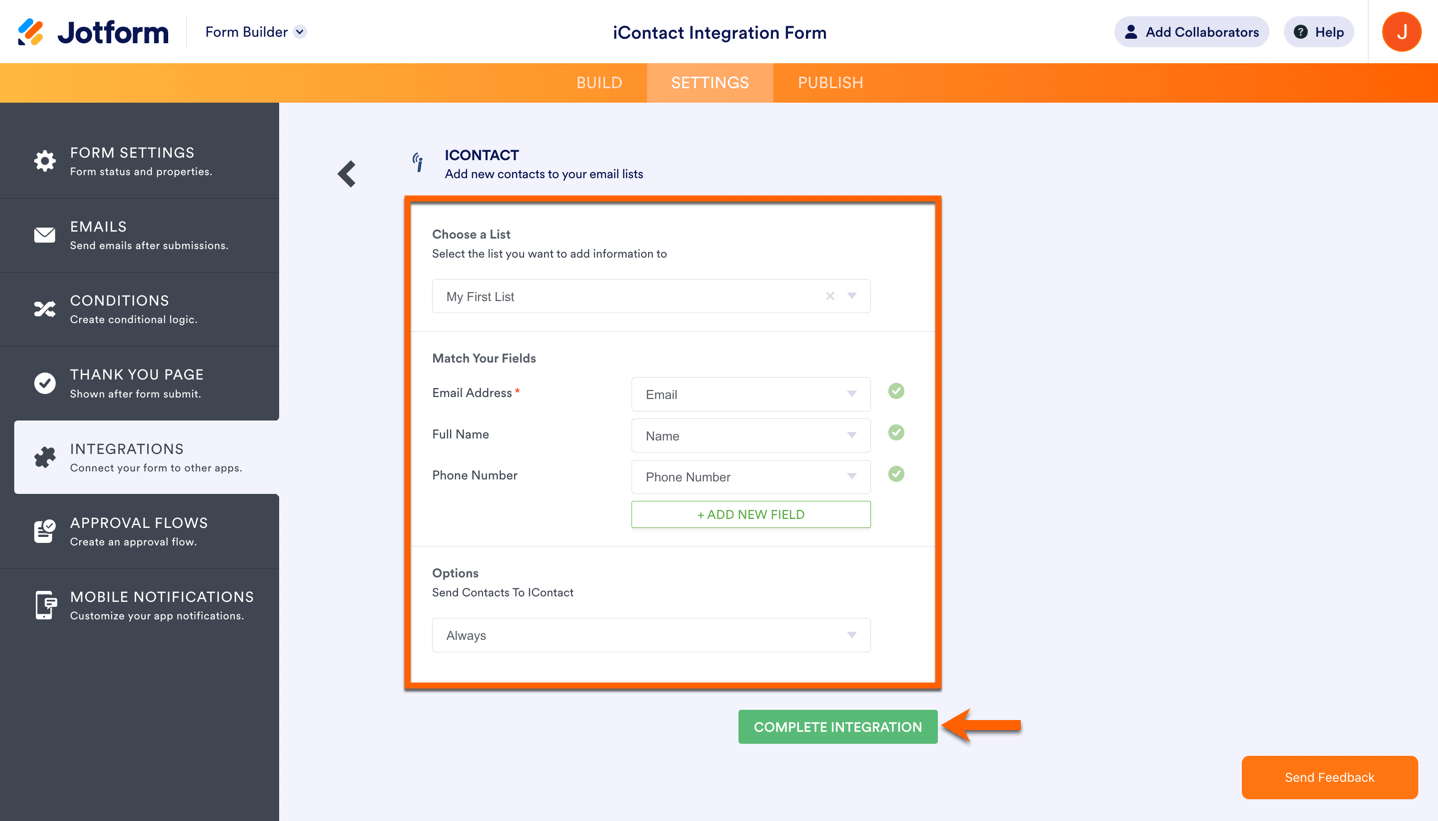Viewport: 1438px width, 821px height.
Task: Click the Add Collaborators person icon
Action: [x=1131, y=32]
